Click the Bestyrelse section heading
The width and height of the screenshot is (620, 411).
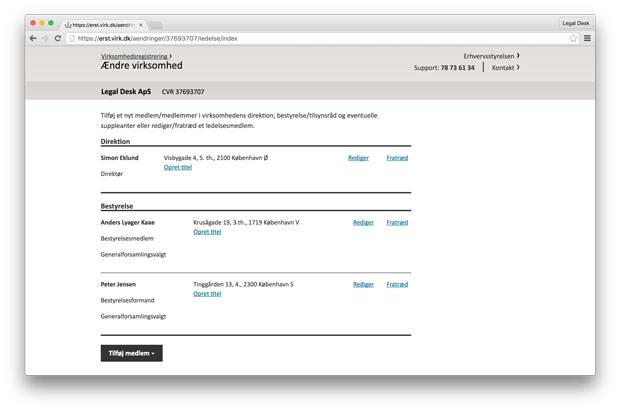tap(117, 206)
